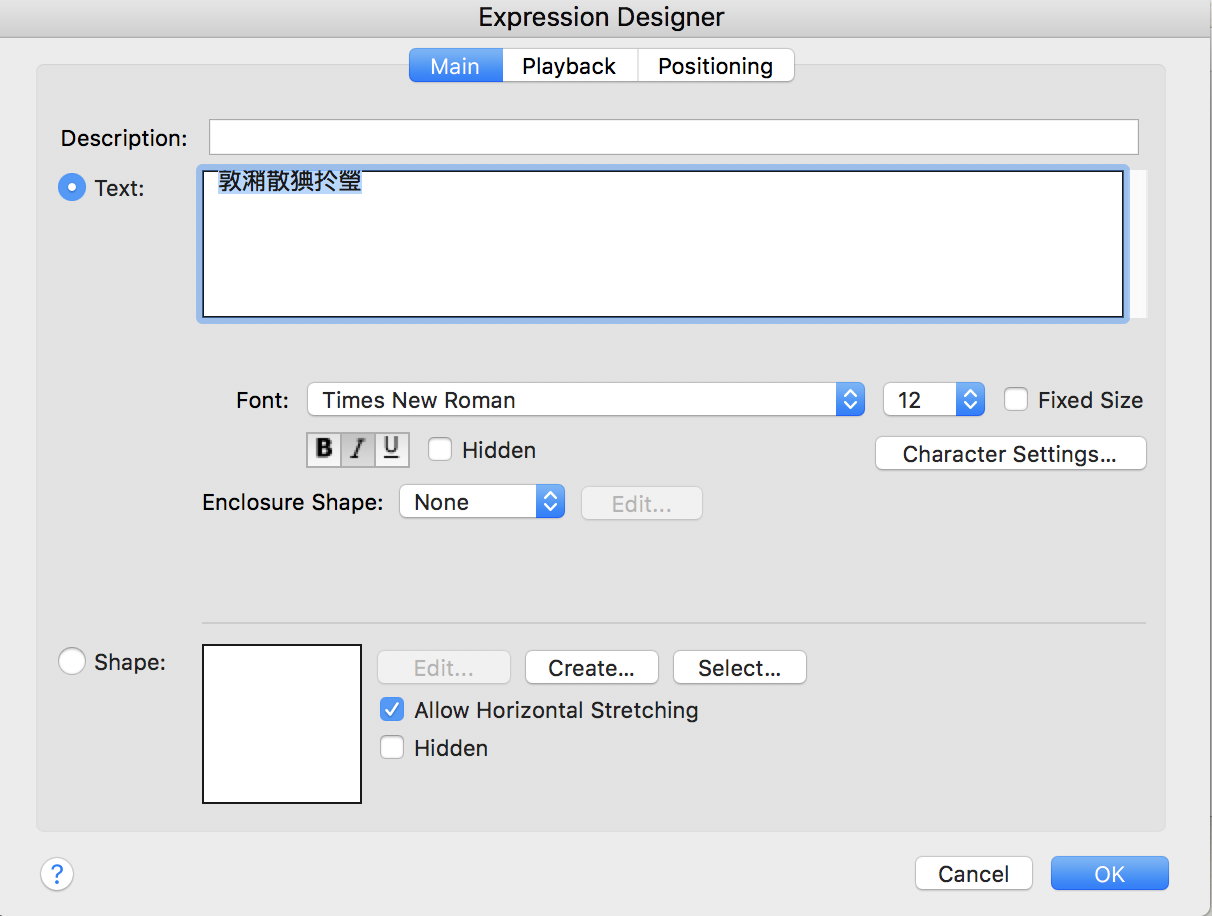Enable the Fixed Size checkbox
Viewport: 1212px width, 916px height.
[x=1016, y=400]
